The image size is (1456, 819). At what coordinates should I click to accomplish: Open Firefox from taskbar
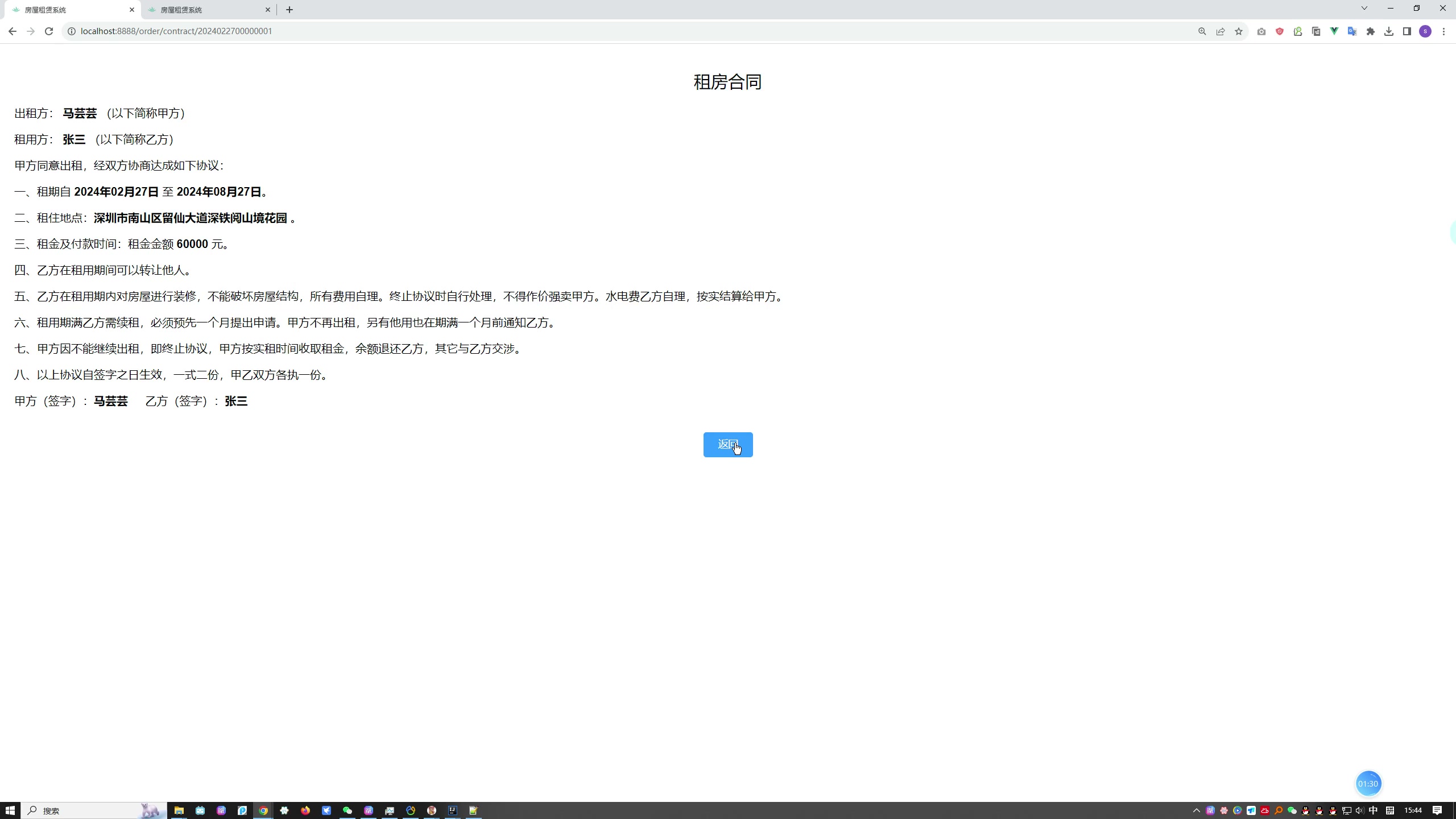coord(305,810)
